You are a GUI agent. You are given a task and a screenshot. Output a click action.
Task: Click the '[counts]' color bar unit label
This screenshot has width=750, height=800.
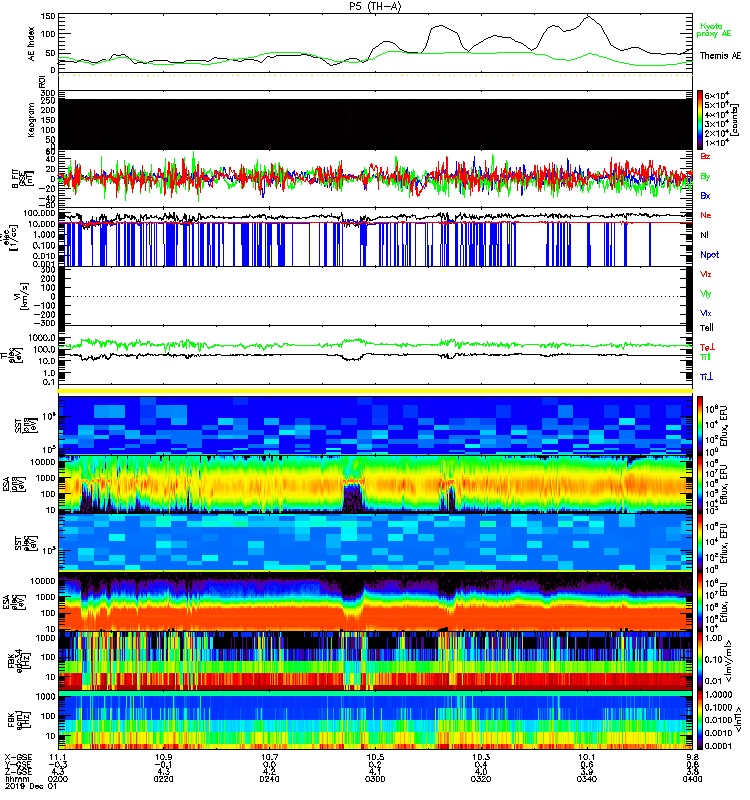736,120
